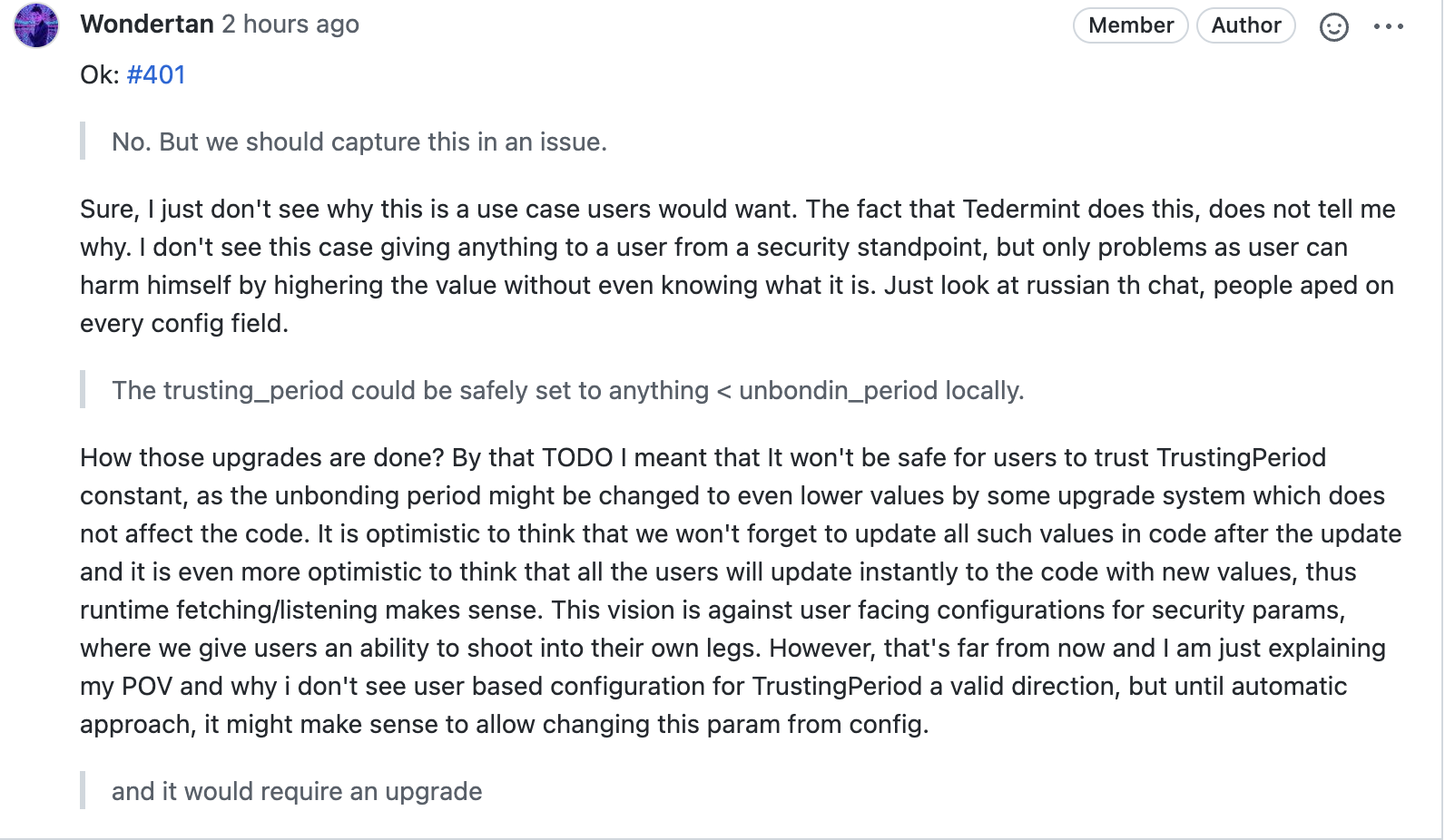Open the emoji reaction picker smiley icon
1445x840 pixels.
1333,27
